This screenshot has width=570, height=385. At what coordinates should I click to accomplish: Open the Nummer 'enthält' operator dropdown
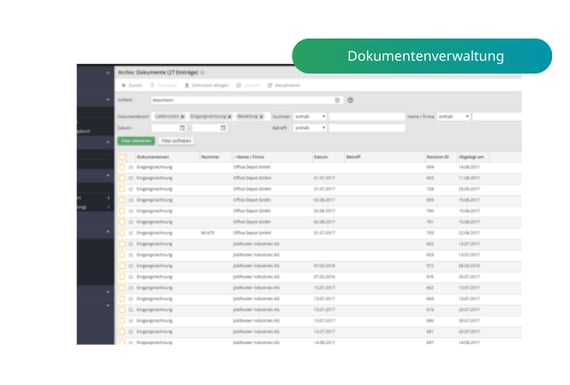pos(310,117)
